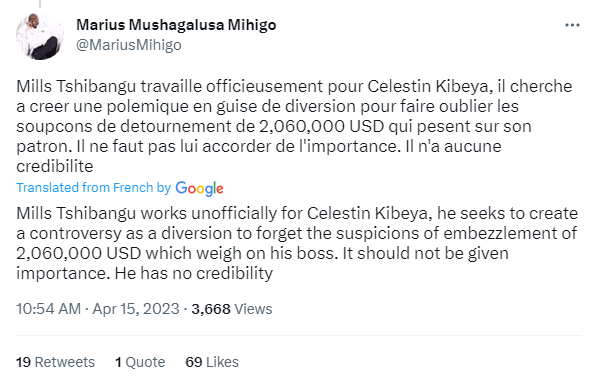Show the 19 Retweets list

(55, 362)
